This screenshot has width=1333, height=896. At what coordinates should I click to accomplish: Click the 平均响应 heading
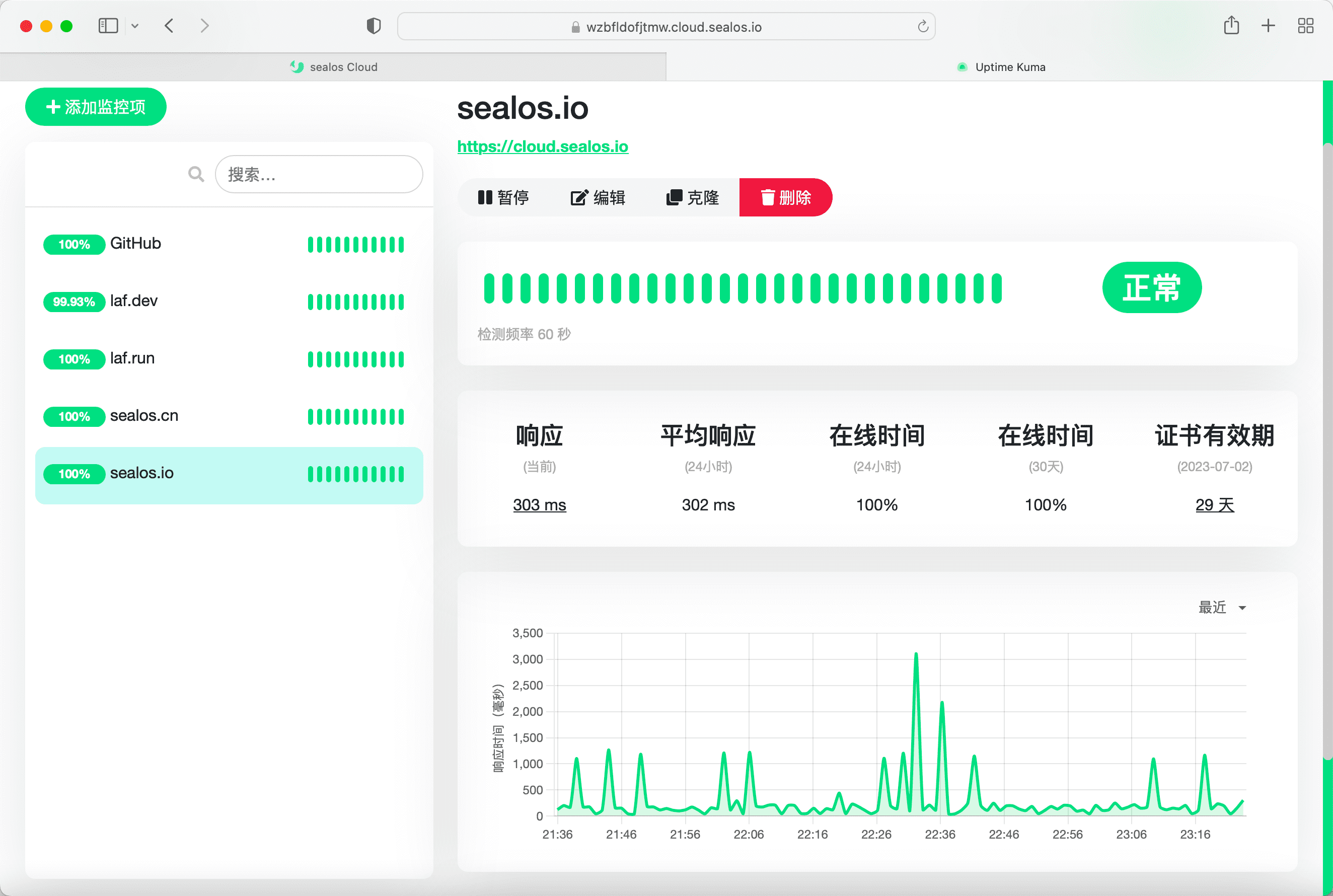pyautogui.click(x=708, y=436)
